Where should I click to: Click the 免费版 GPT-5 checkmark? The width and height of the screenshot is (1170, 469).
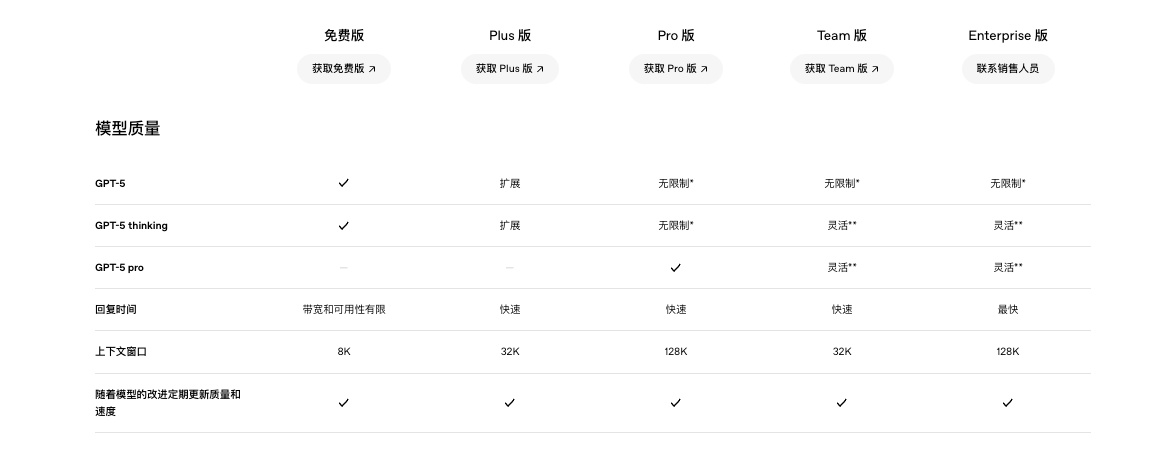pos(343,183)
